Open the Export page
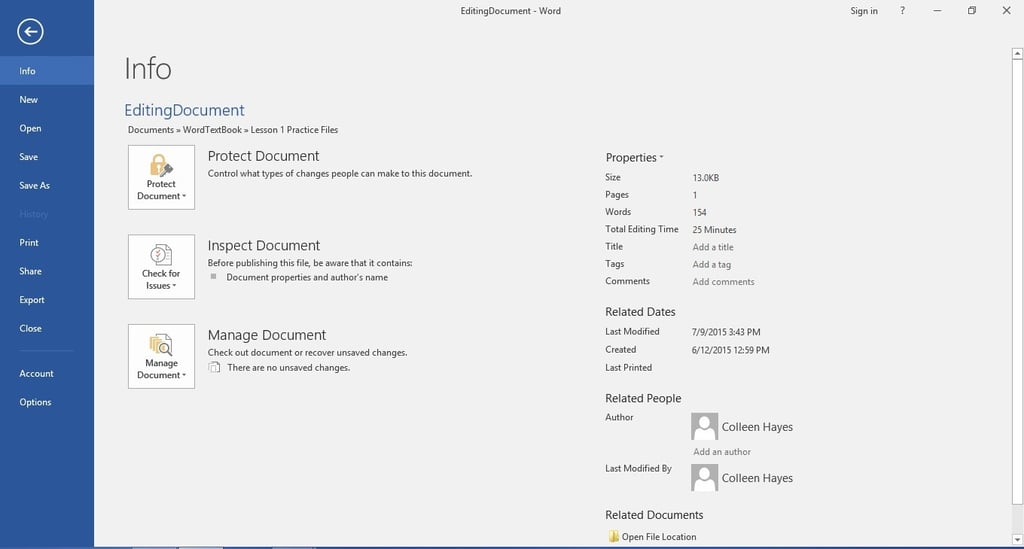1024x549 pixels. tap(47, 300)
